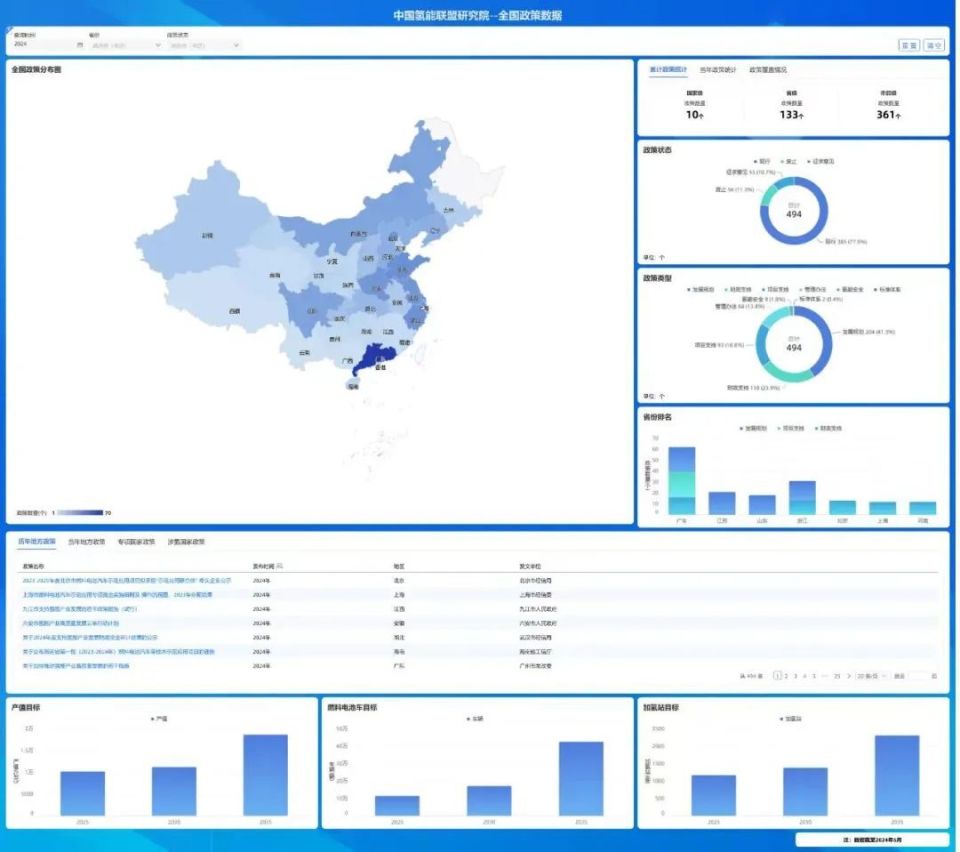Click the 江苏 bar in the province ranking chart

pyautogui.click(x=722, y=503)
